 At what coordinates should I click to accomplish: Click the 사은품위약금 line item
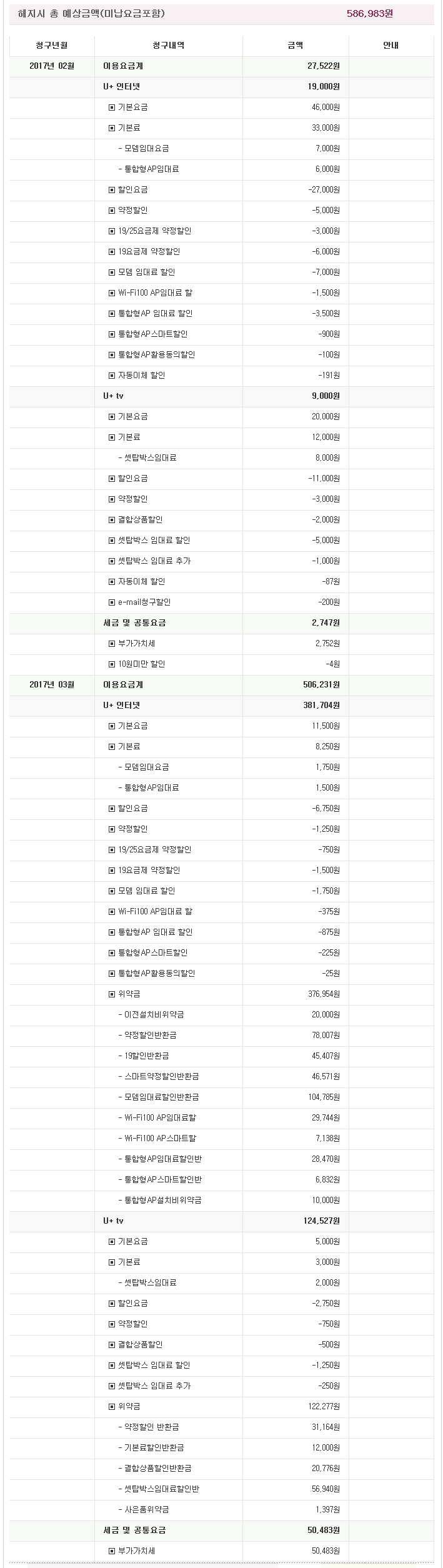click(147, 1509)
